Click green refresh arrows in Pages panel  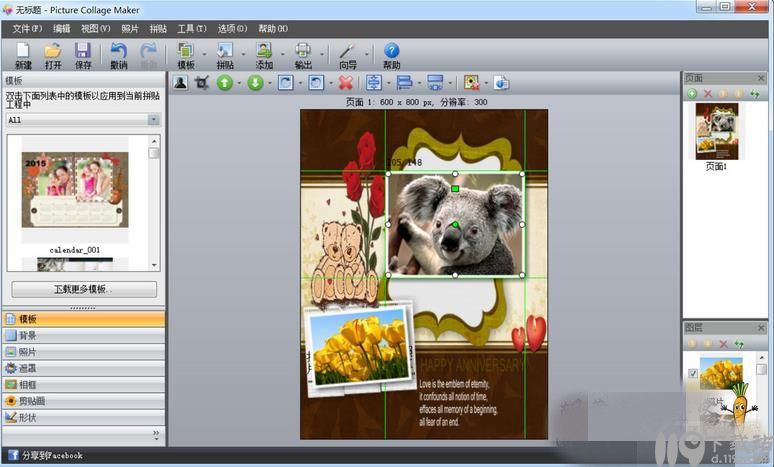(755, 93)
